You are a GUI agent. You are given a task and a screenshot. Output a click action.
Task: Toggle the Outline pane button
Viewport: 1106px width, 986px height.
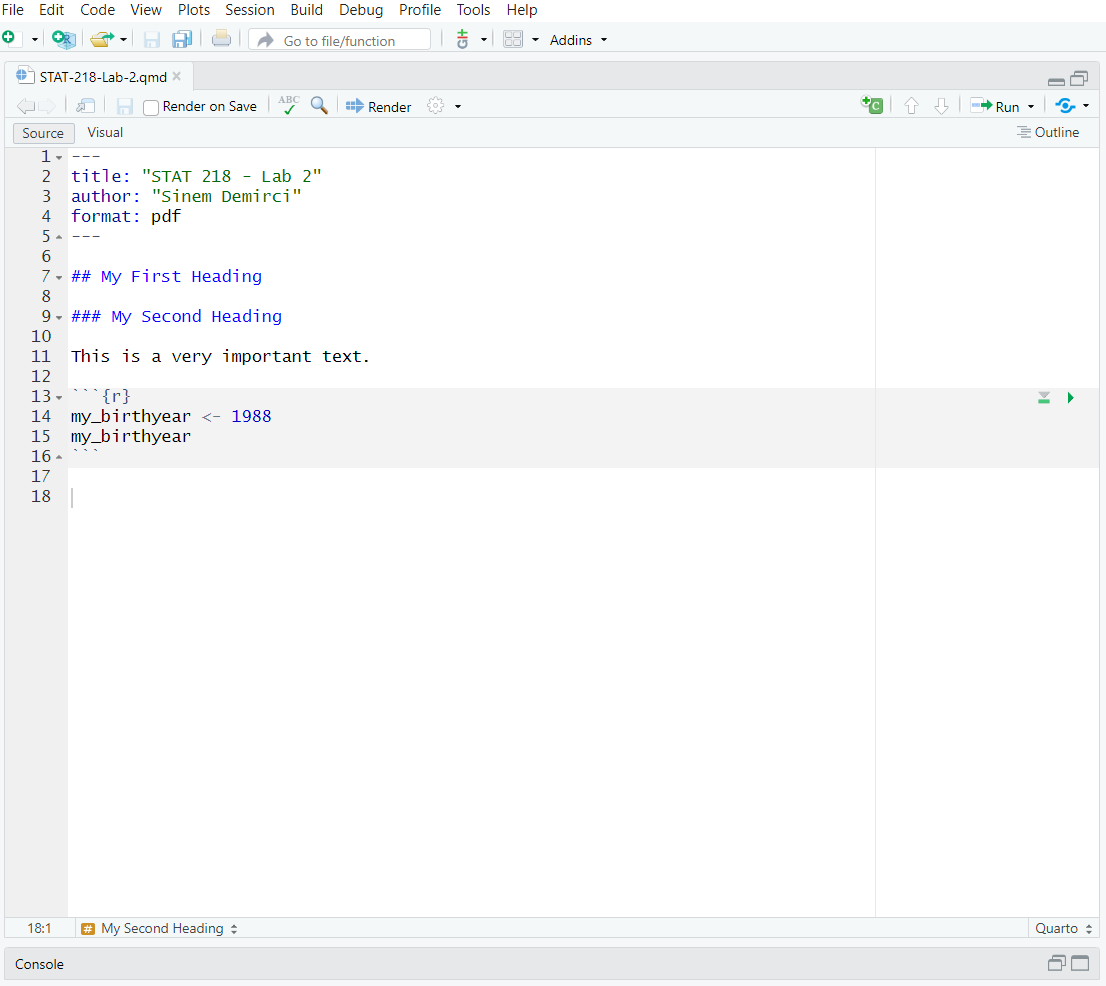[1048, 132]
